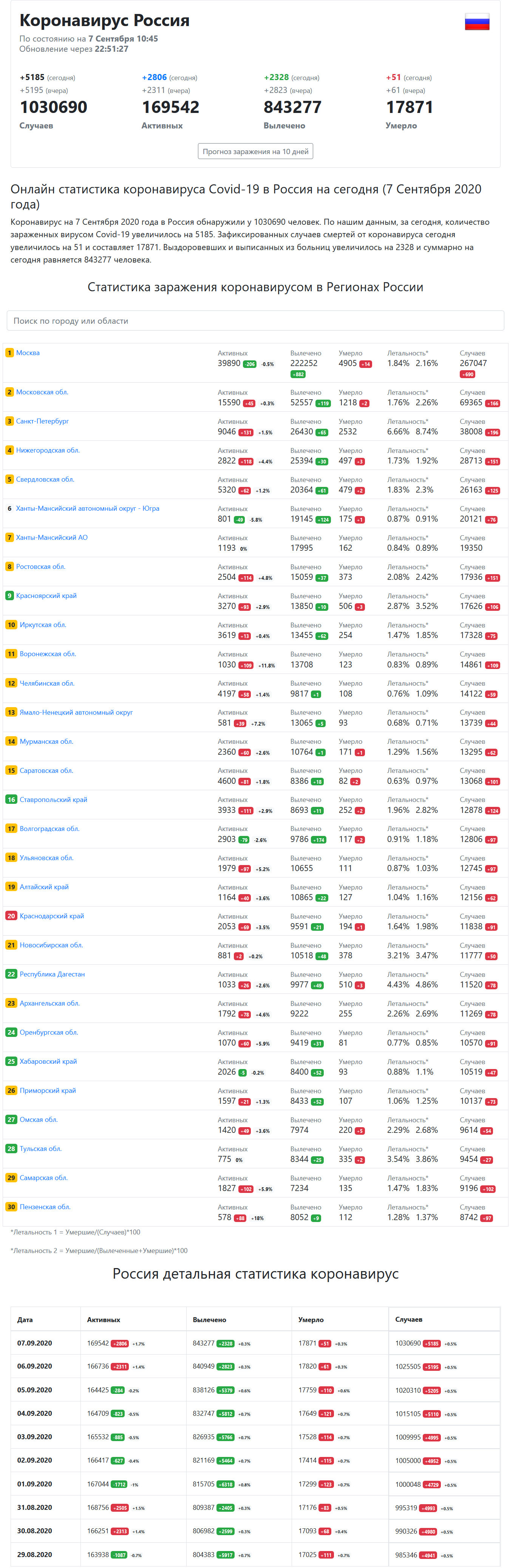
Task: Open the Тульская обл. link
Action: point(40,1149)
